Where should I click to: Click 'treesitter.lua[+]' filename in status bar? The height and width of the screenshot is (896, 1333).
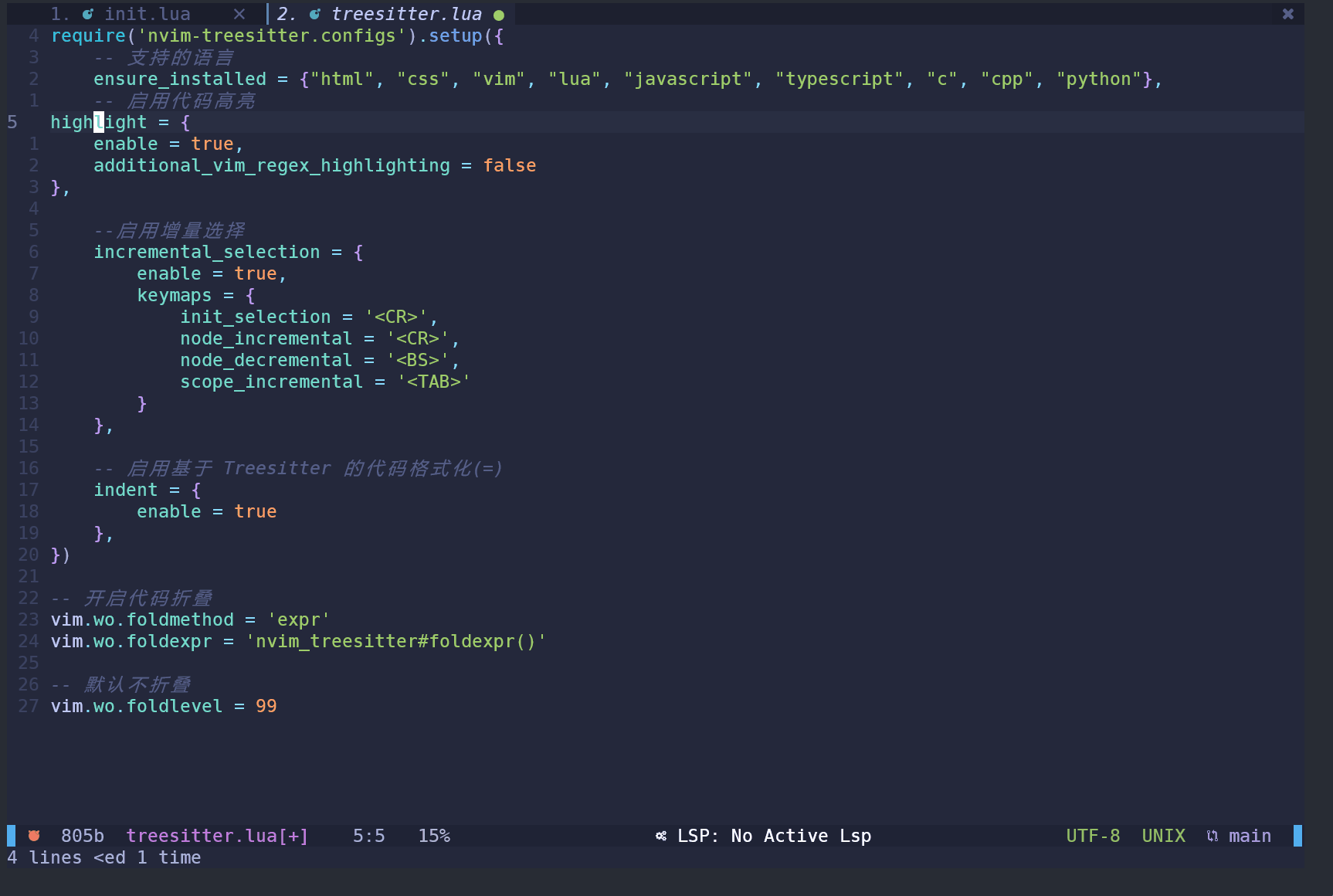click(x=218, y=836)
